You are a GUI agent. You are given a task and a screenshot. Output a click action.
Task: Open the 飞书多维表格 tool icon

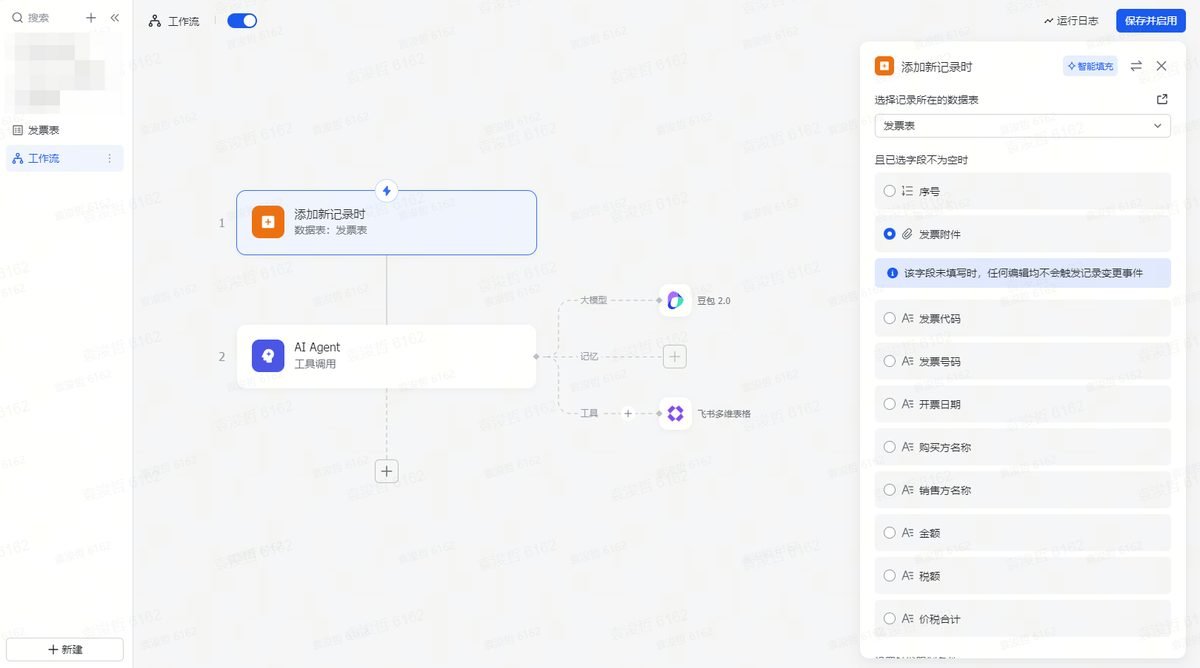pos(675,413)
